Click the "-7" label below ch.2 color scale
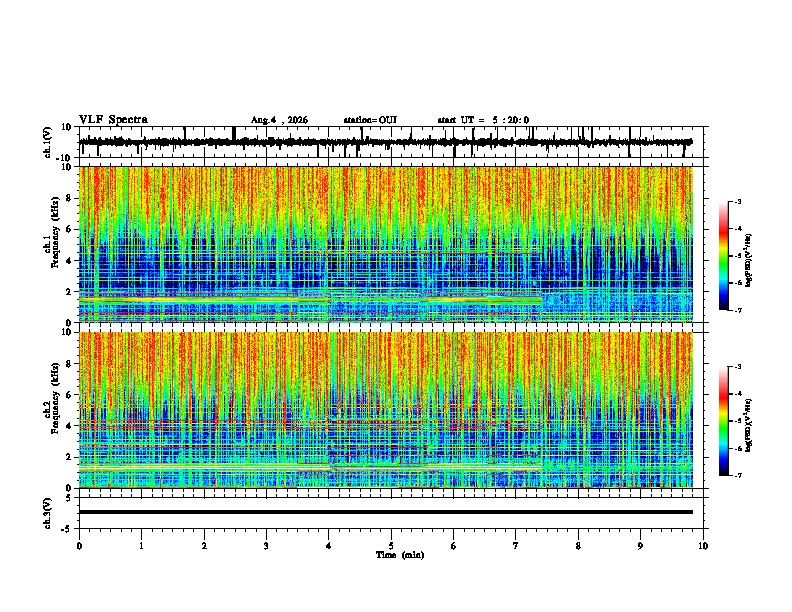Image resolution: width=792 pixels, height=612 pixels. click(x=737, y=475)
